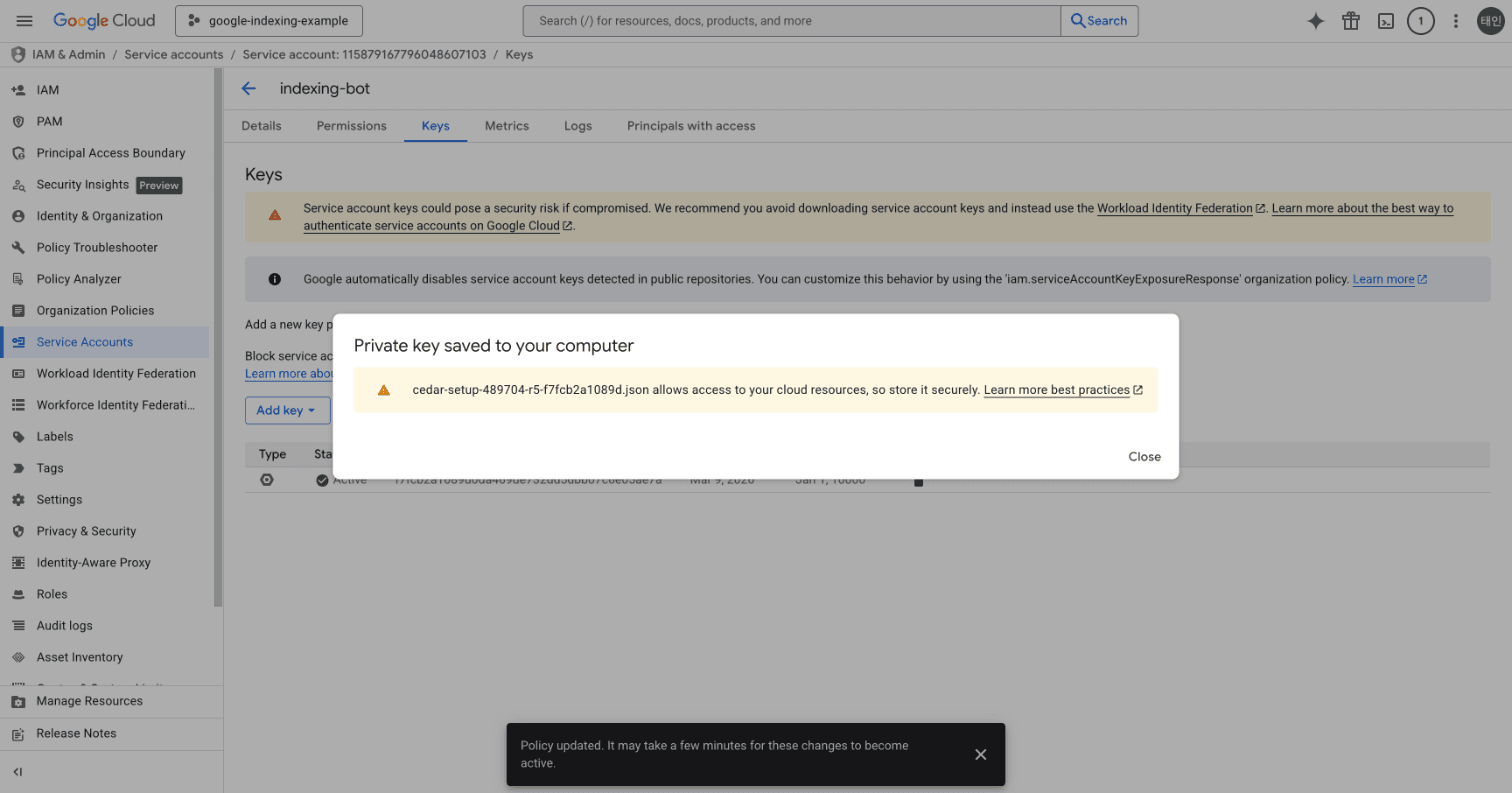Click the Security Insights sidebar icon
This screenshot has width=1512, height=793.
tap(18, 185)
